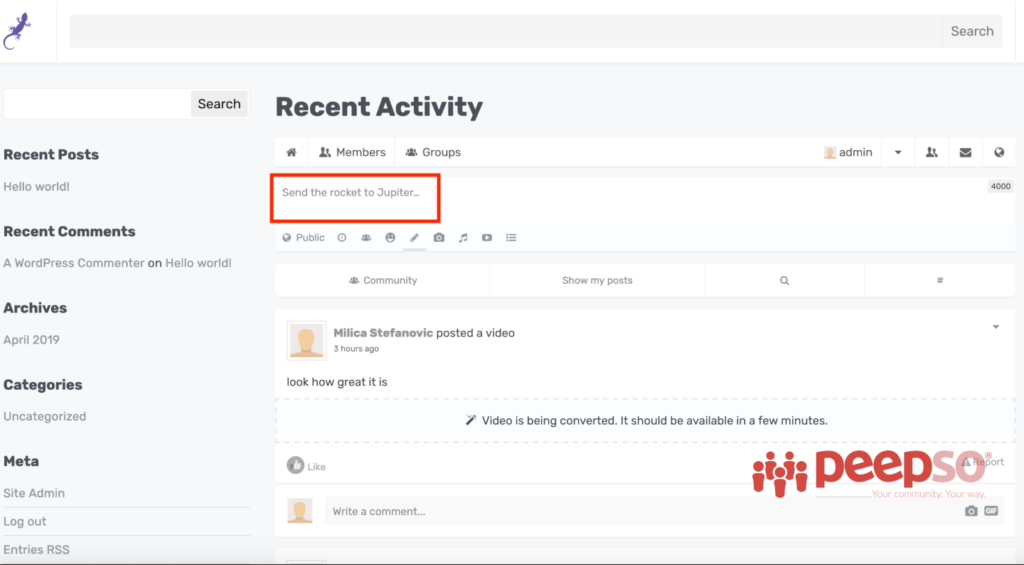The image size is (1024, 565).
Task: Open the Public privacy dropdown
Action: tap(303, 238)
